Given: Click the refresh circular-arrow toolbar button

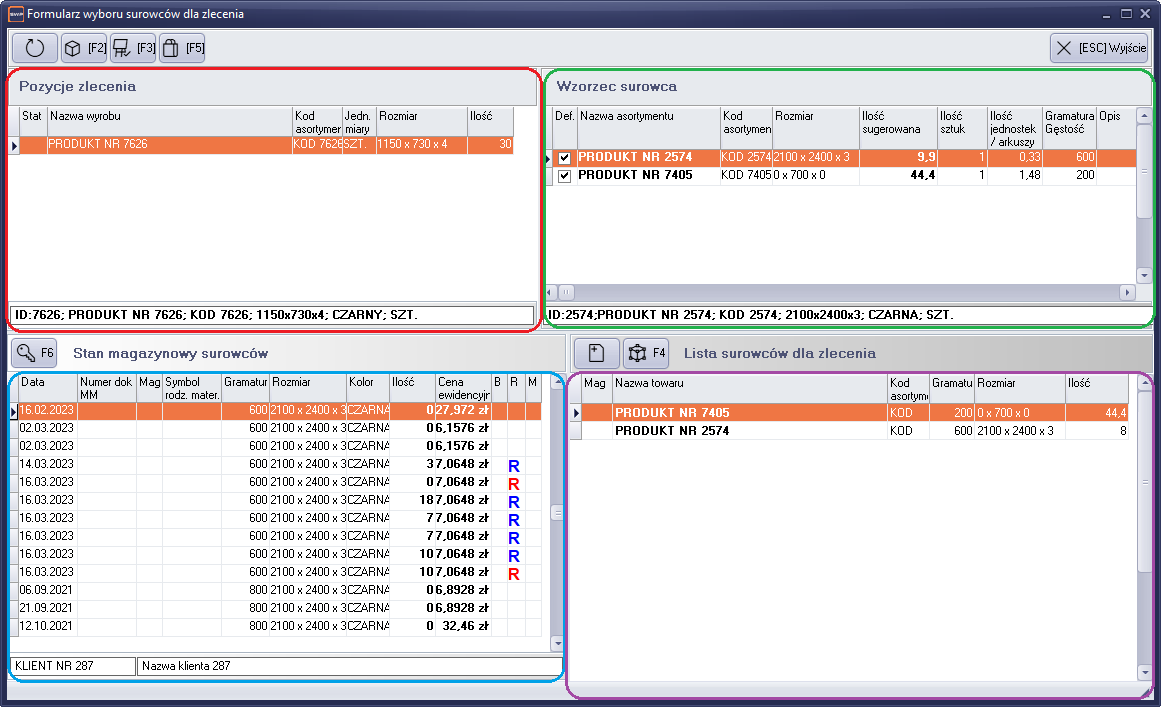Looking at the screenshot, I should click(x=35, y=48).
